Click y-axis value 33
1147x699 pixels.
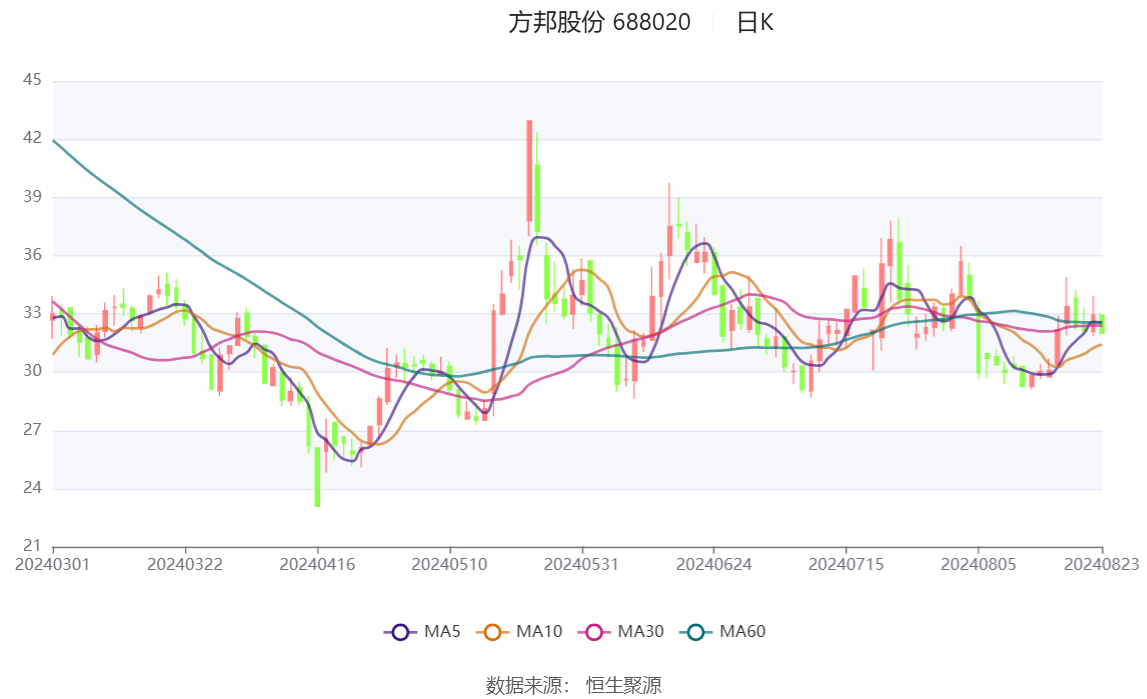32,313
